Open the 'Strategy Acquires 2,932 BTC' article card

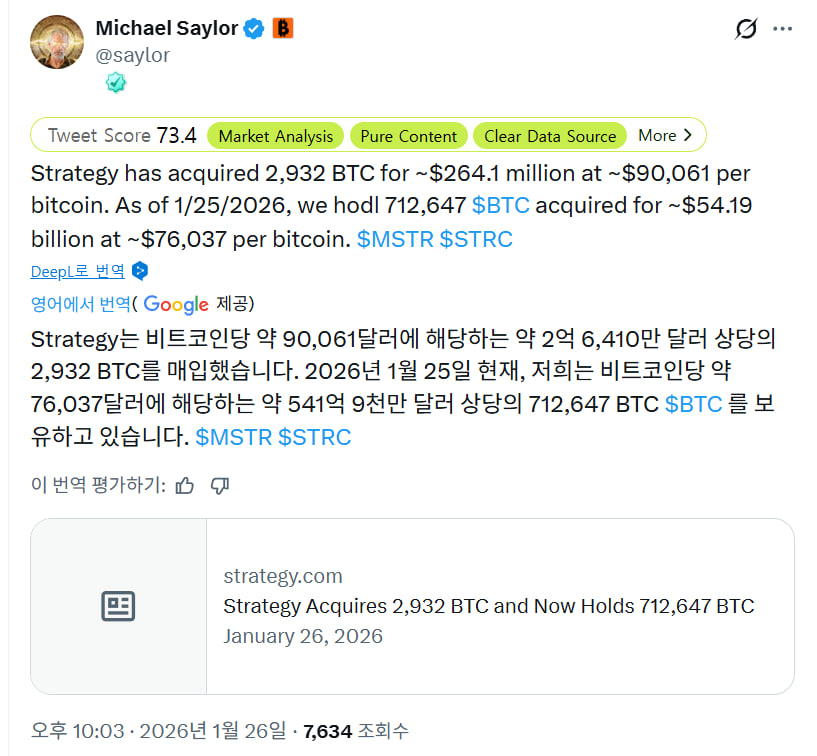488,606
